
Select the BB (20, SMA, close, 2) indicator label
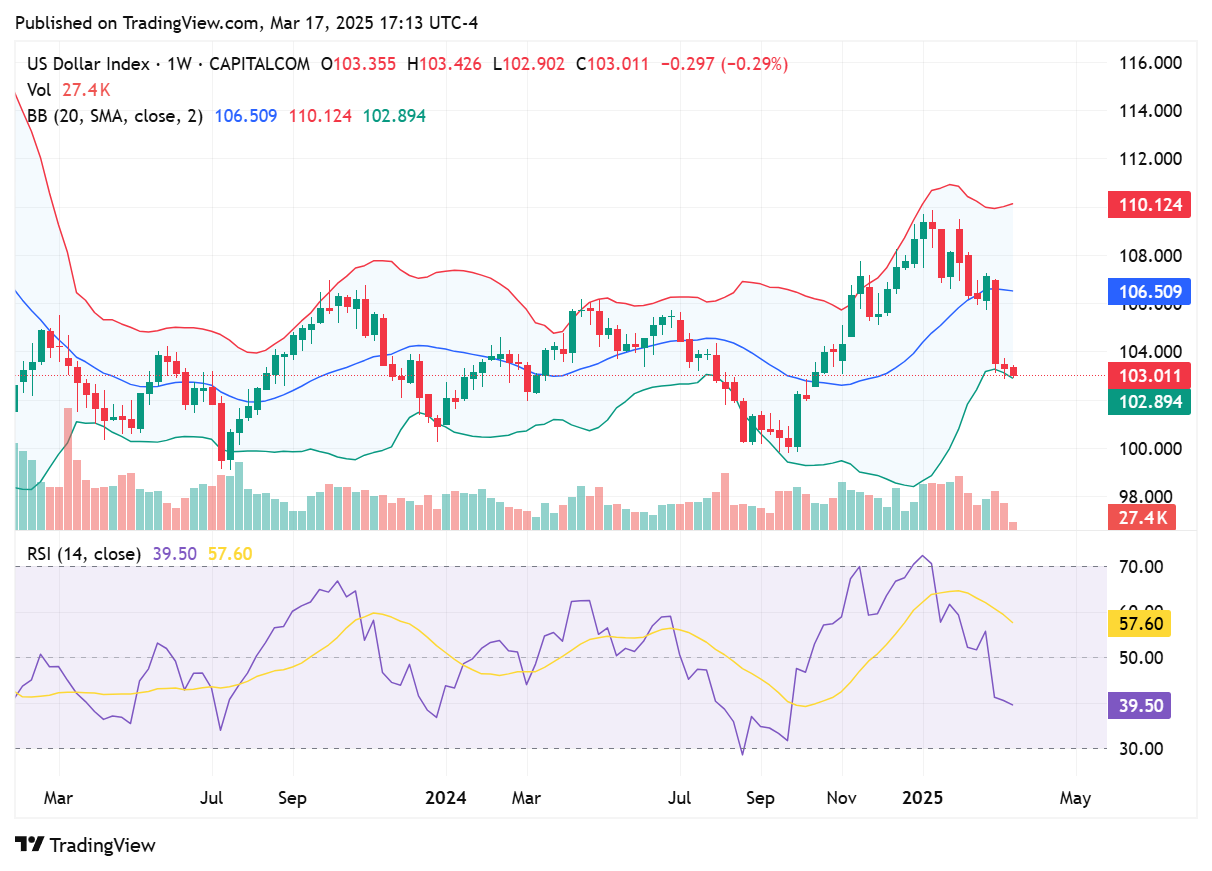point(115,116)
